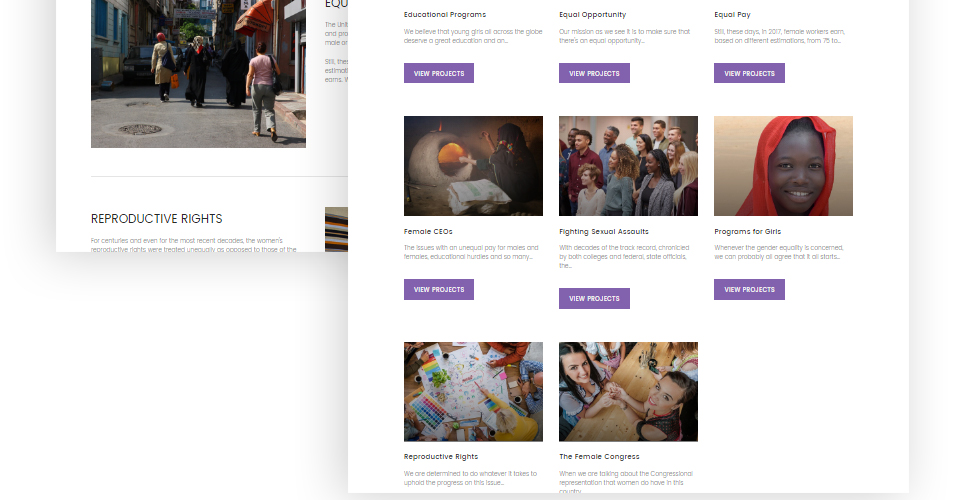This screenshot has width=965, height=500.
Task: Click the 'We are determined to do' description
Action: click(470, 478)
